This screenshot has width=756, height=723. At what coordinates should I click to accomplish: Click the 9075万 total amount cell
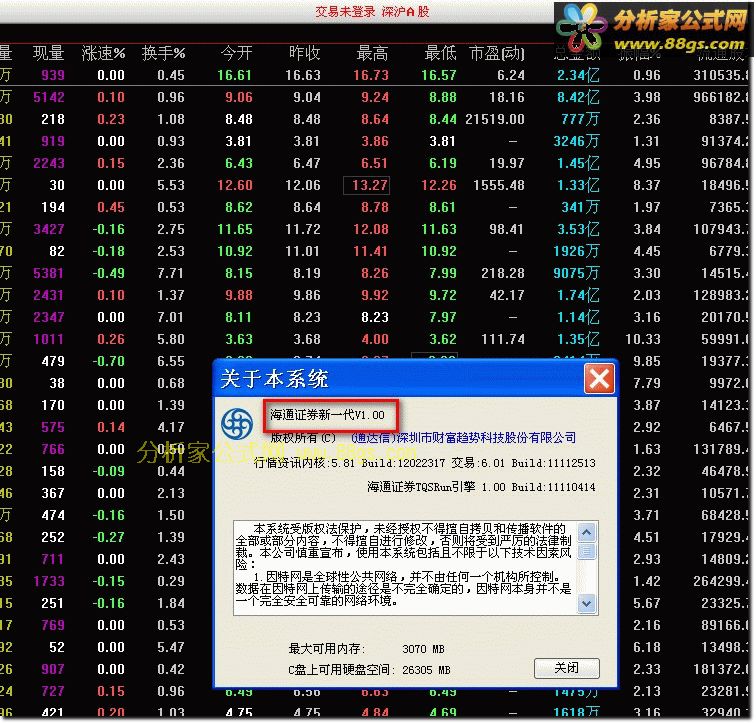576,273
